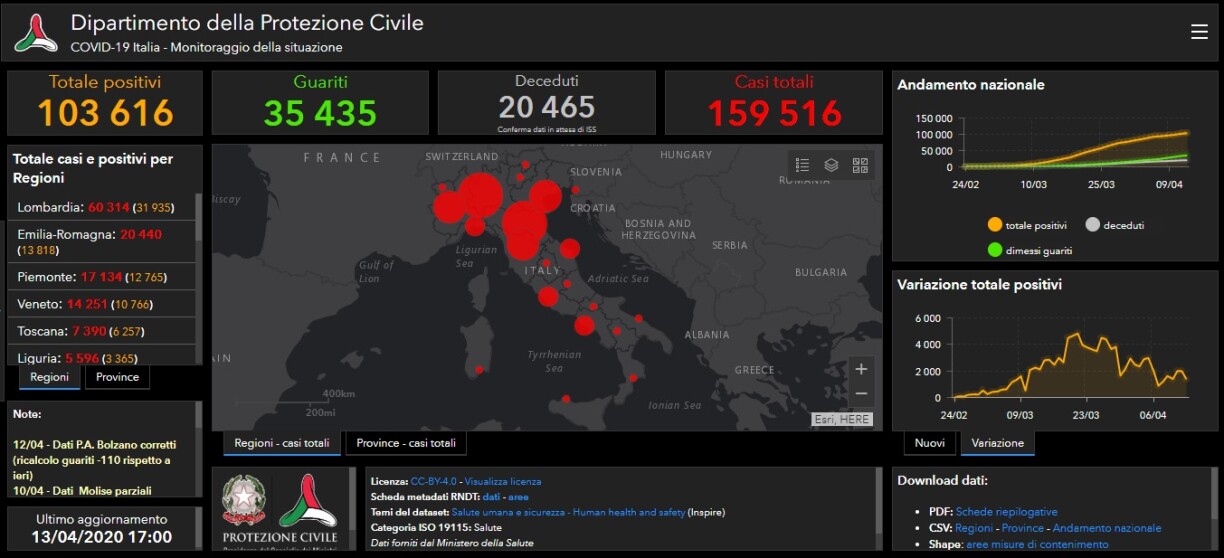Open the map legend list icon
Screen dimensions: 1224x558
(802, 165)
